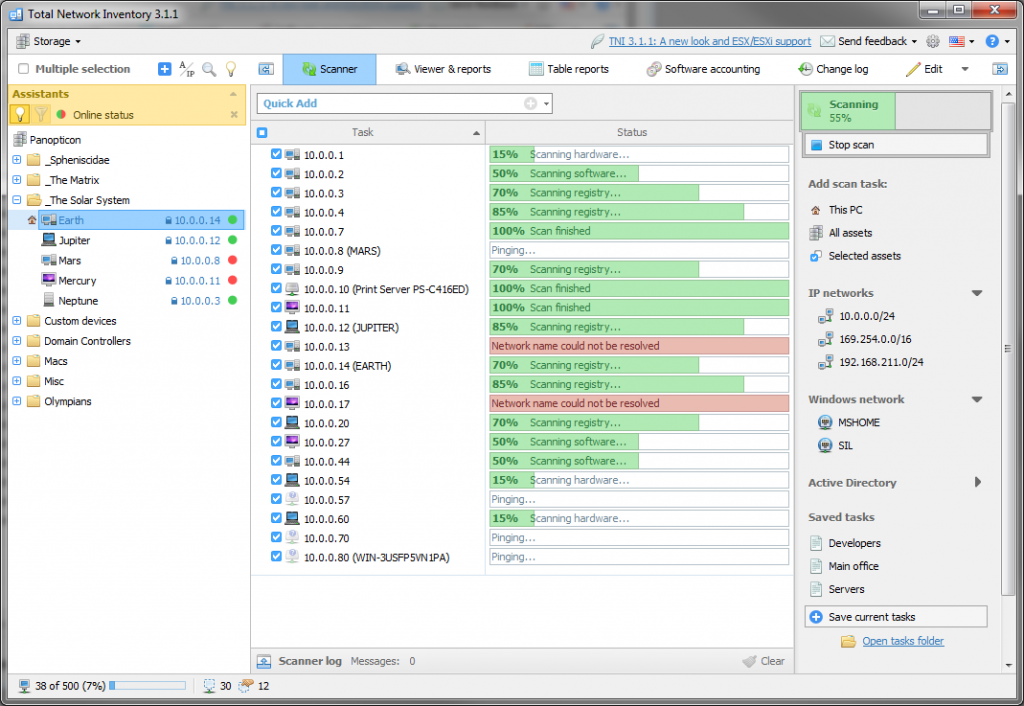Click the collapse left sidebar panel icon
Screen dimensions: 1024x706
(x=266, y=69)
